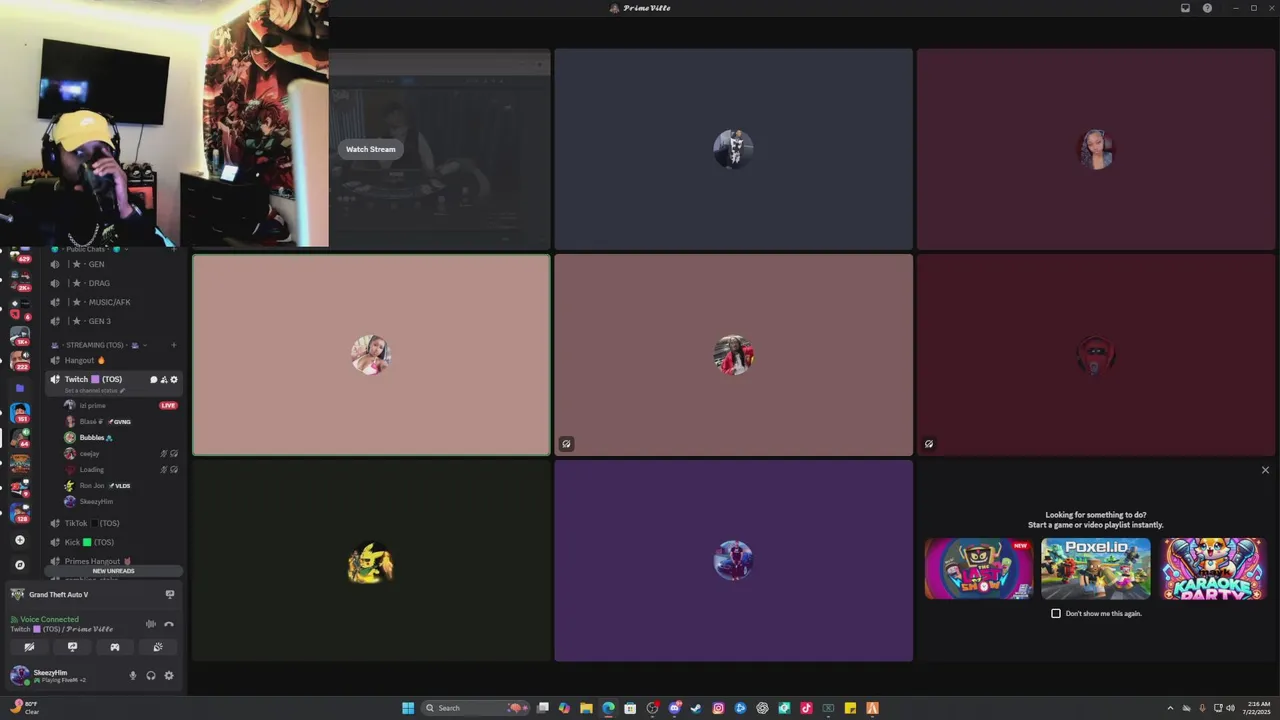
Task: Join the MUSIC/AFK voice channel
Action: click(115, 302)
